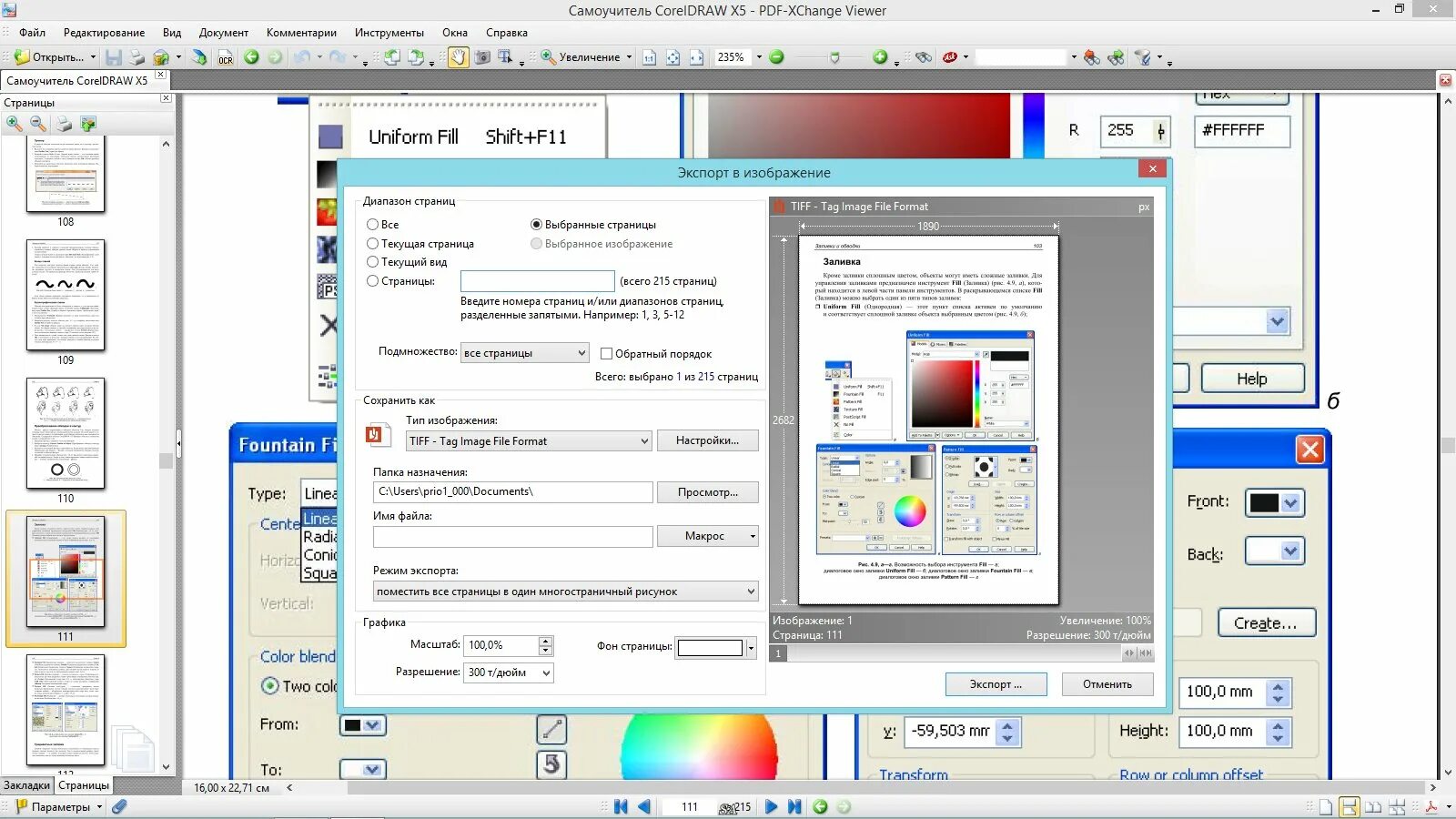Click the Ask toolbar search icon
This screenshot has height=819, width=1456.
click(950, 57)
